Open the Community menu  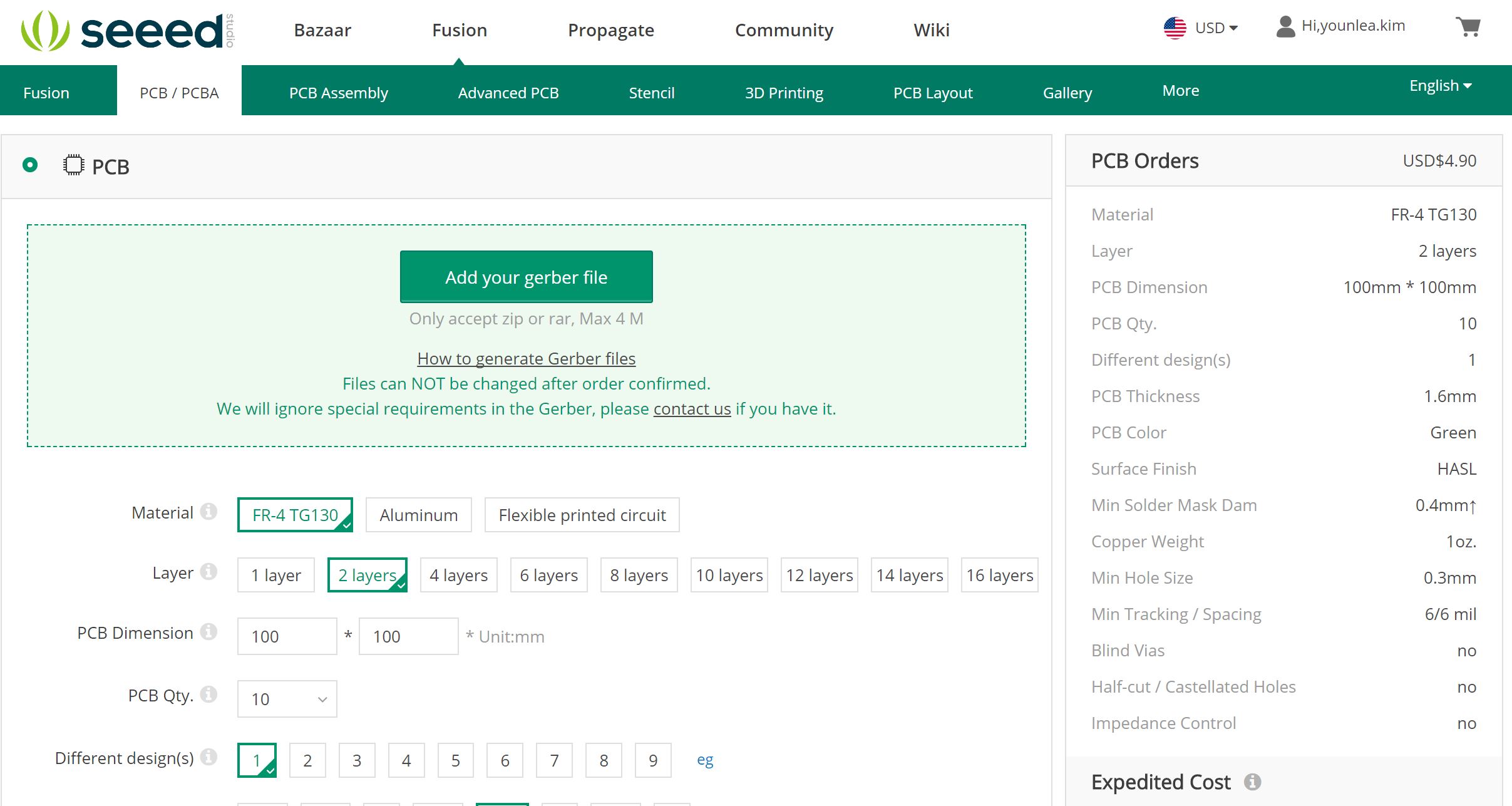(784, 30)
